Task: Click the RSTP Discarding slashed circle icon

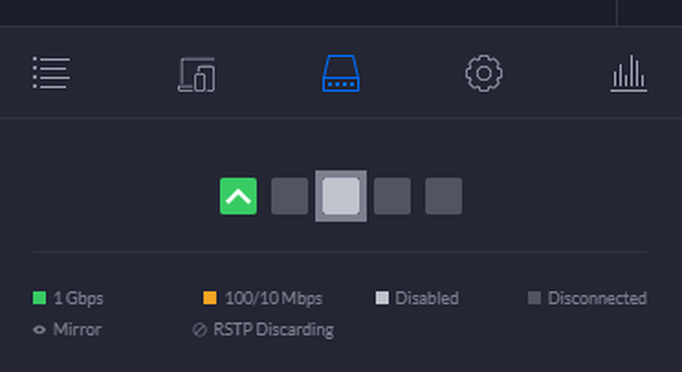Action: pyautogui.click(x=200, y=330)
